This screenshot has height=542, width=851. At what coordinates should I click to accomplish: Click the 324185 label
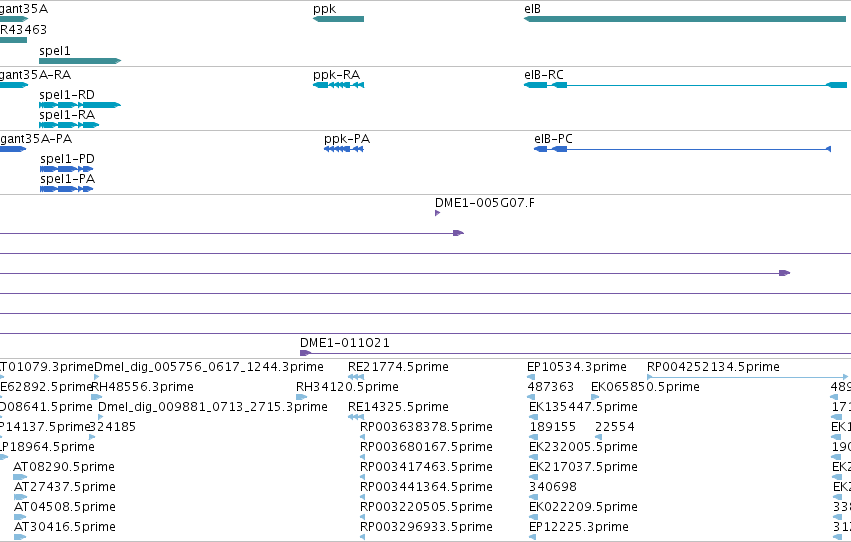(112, 426)
